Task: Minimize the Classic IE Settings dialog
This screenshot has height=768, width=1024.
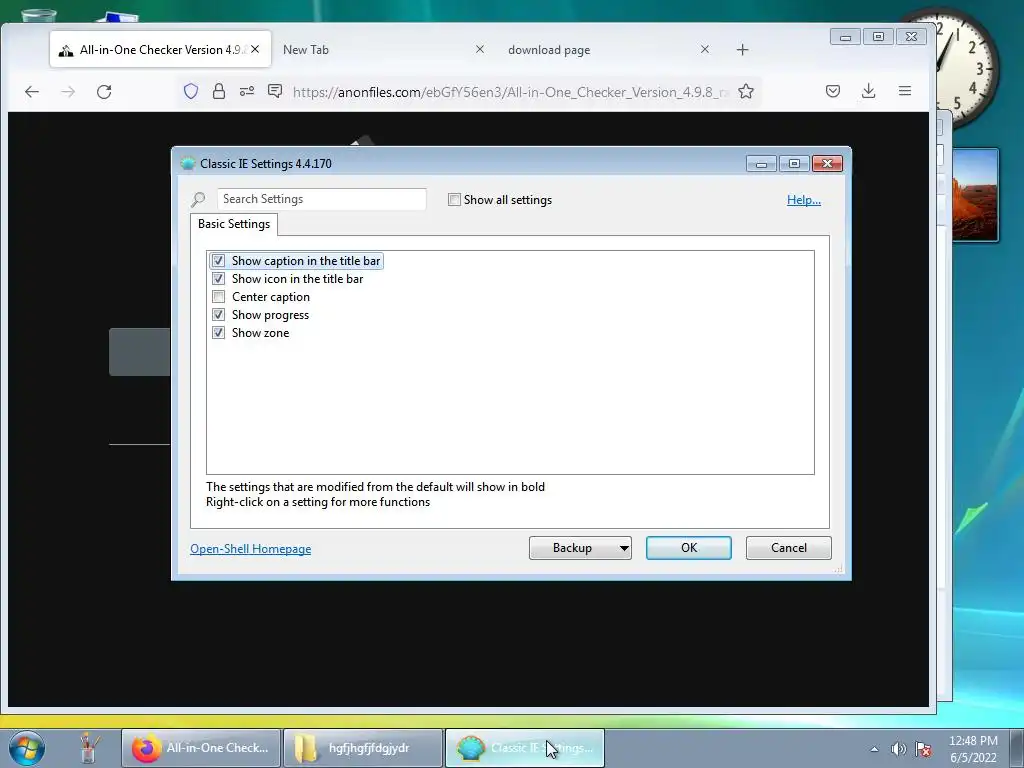Action: click(761, 164)
